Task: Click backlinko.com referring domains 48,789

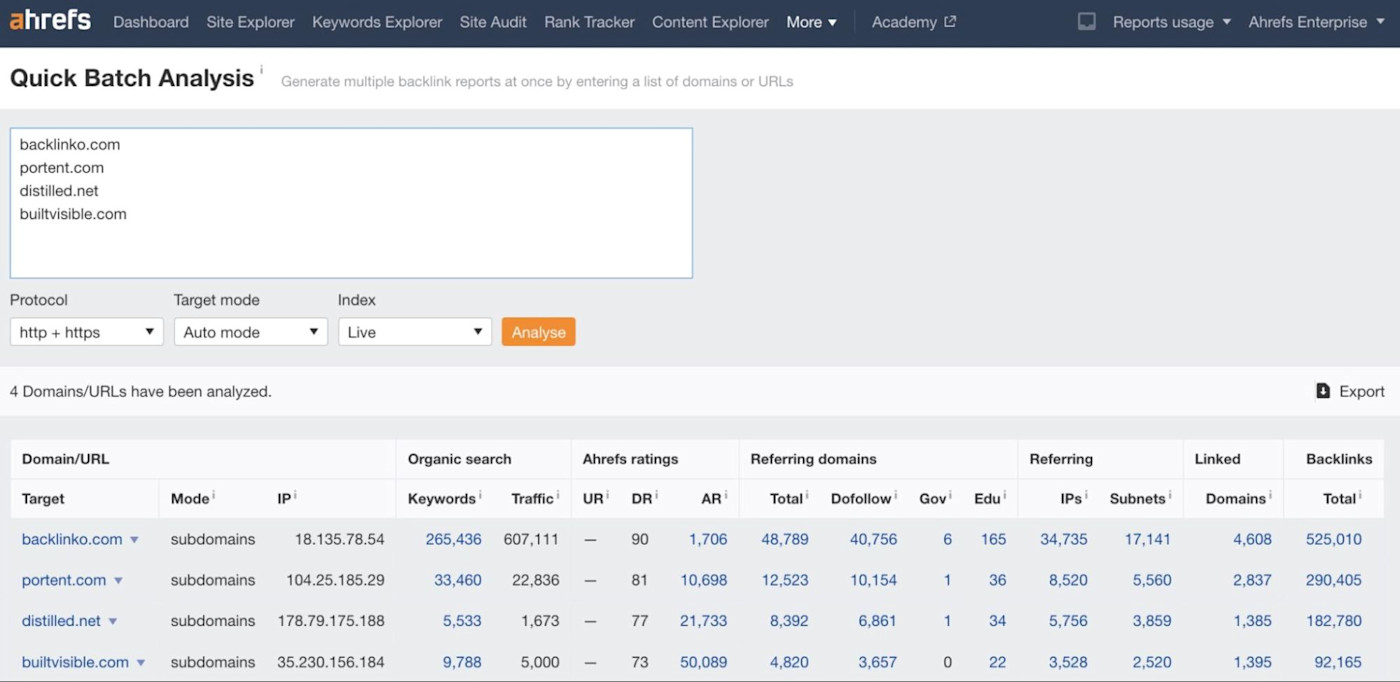Action: [x=785, y=539]
